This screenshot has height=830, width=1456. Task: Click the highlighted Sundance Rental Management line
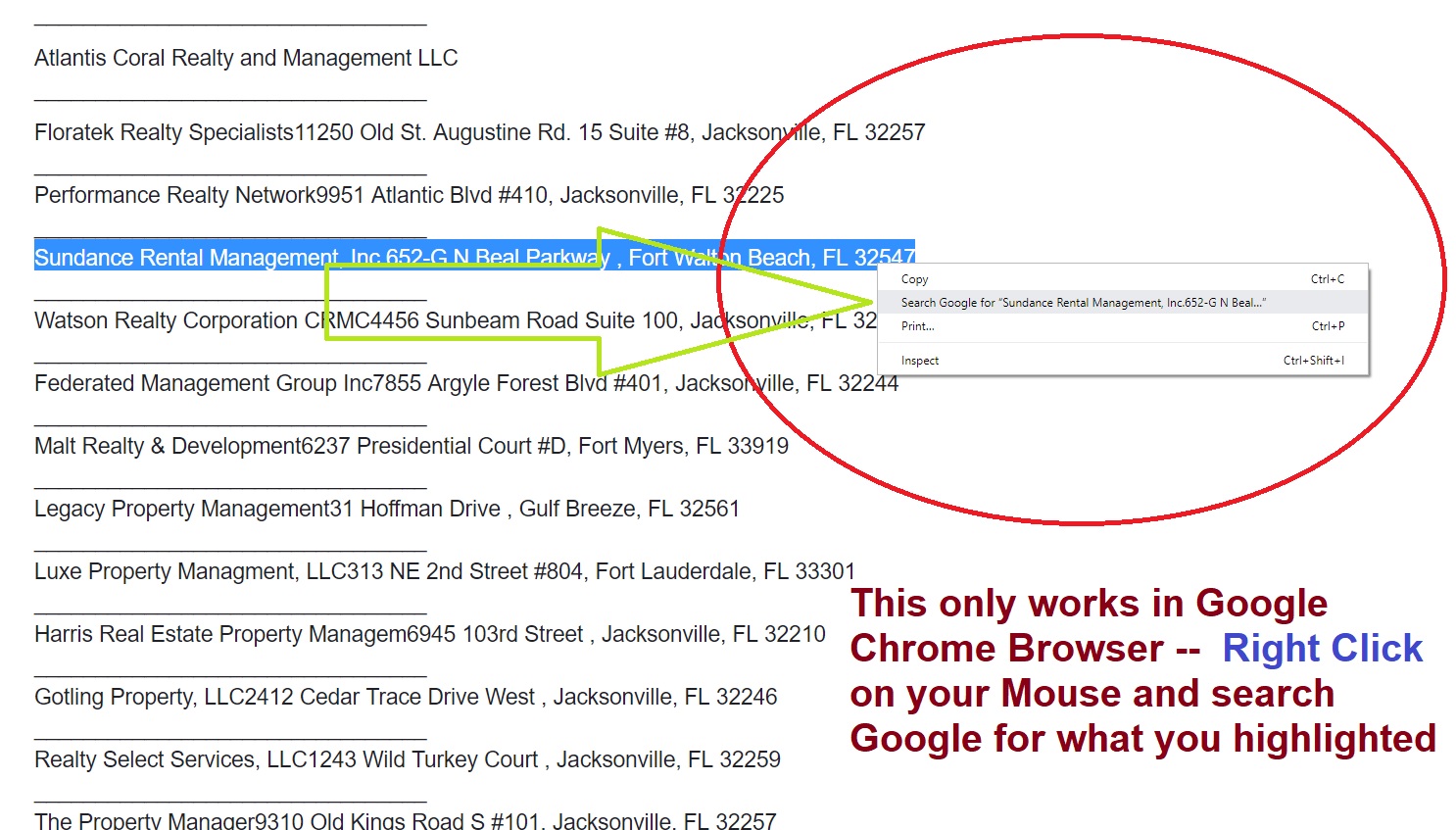[x=474, y=257]
